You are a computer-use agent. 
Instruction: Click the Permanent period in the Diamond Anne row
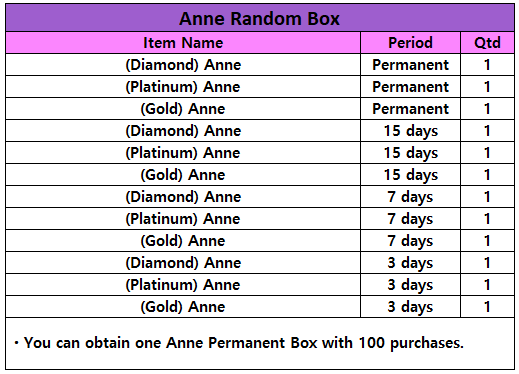[x=410, y=65]
